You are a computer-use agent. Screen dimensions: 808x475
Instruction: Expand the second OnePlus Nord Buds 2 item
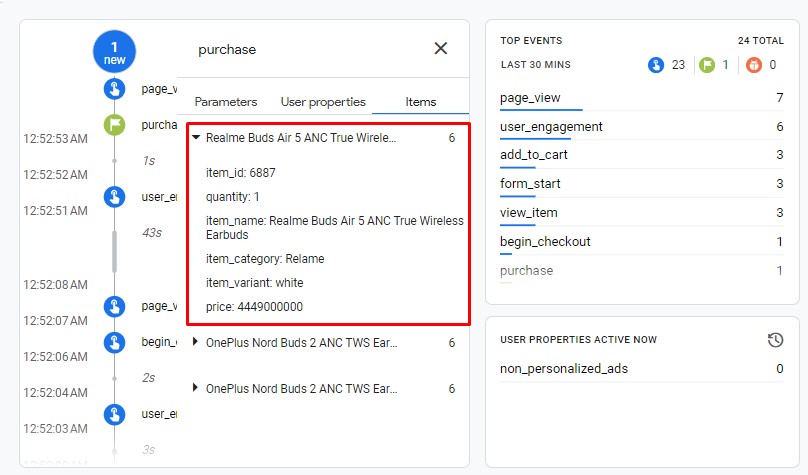click(196, 388)
